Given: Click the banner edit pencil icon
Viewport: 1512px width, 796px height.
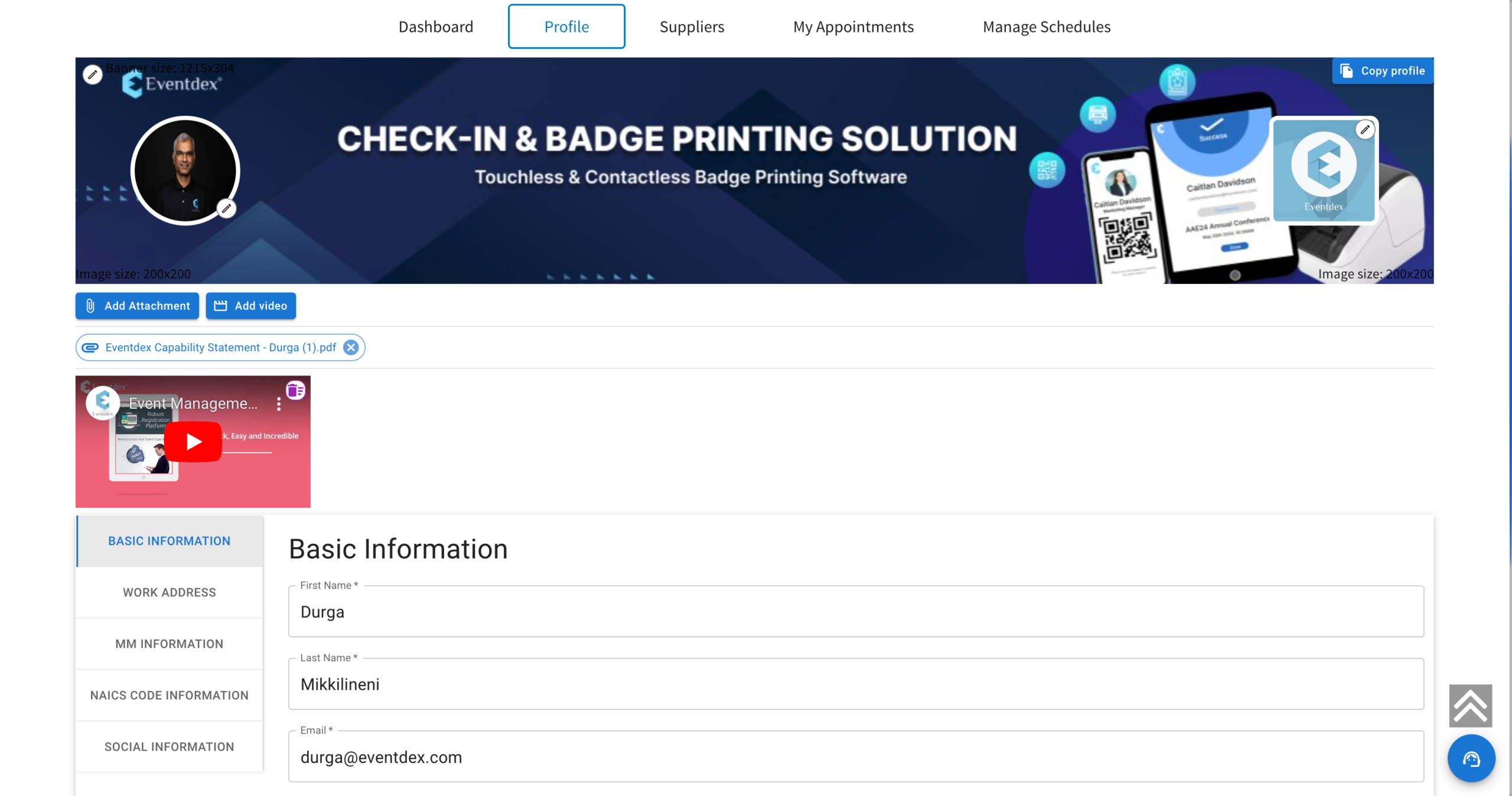Looking at the screenshot, I should click(93, 74).
